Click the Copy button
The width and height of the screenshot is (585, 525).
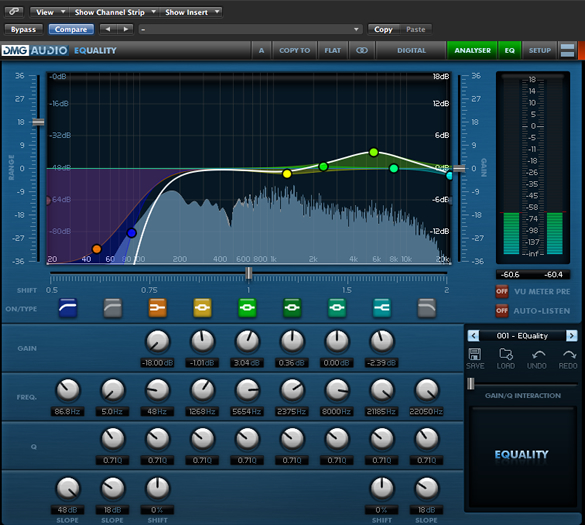click(384, 29)
